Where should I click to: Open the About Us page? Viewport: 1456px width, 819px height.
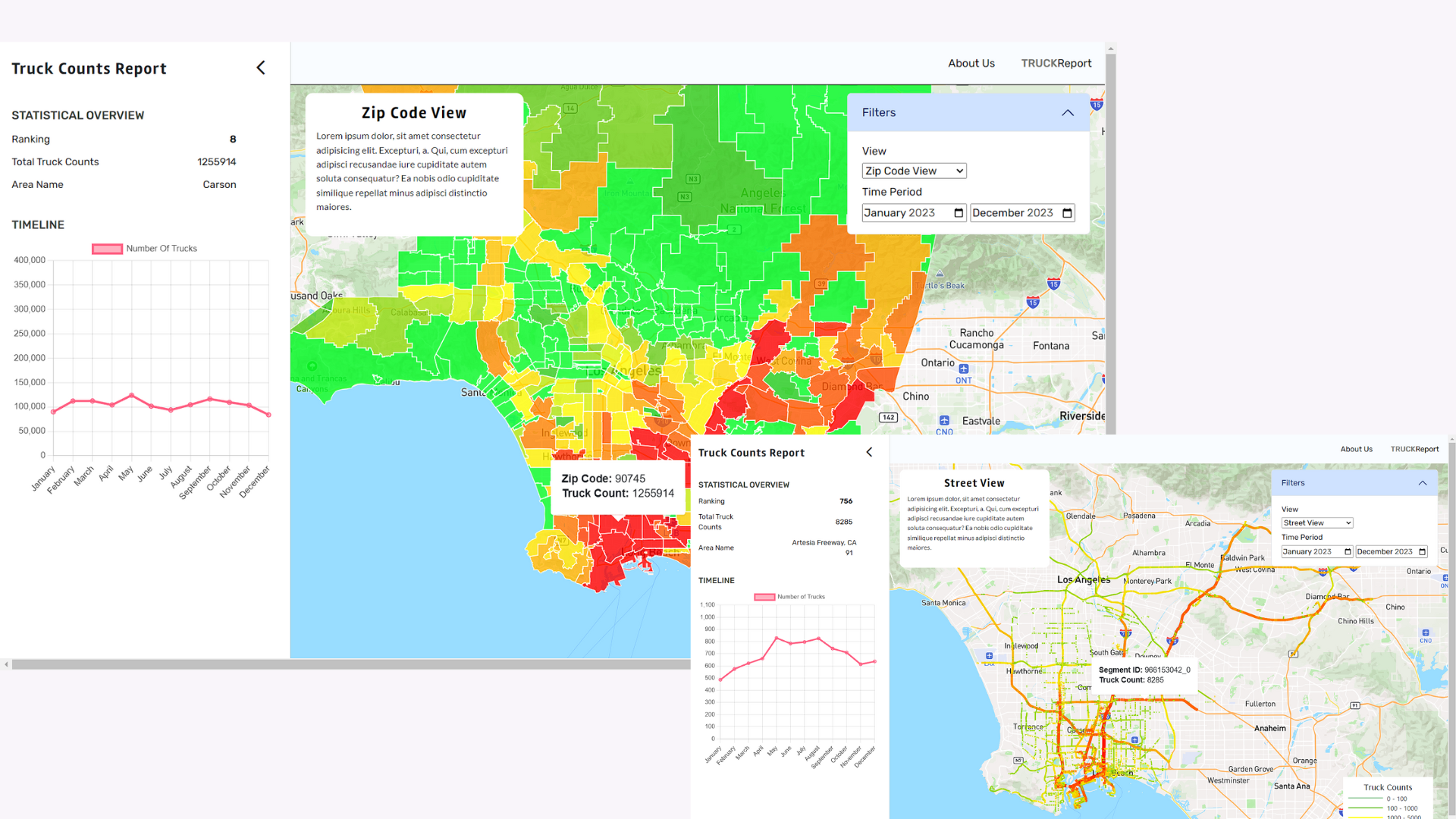(x=971, y=64)
